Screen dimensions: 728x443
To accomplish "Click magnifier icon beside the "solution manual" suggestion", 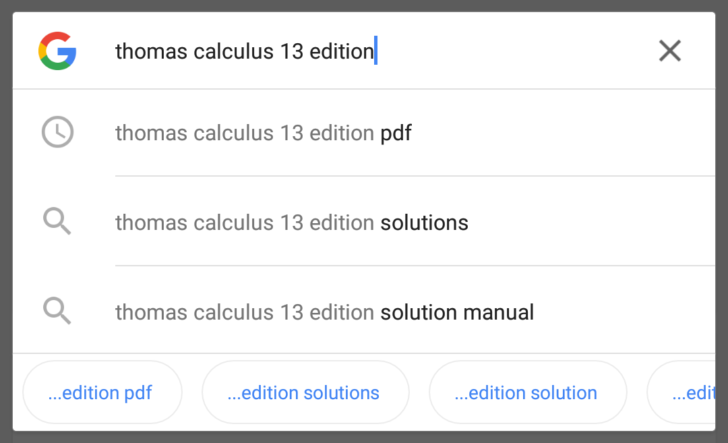I will tap(57, 311).
